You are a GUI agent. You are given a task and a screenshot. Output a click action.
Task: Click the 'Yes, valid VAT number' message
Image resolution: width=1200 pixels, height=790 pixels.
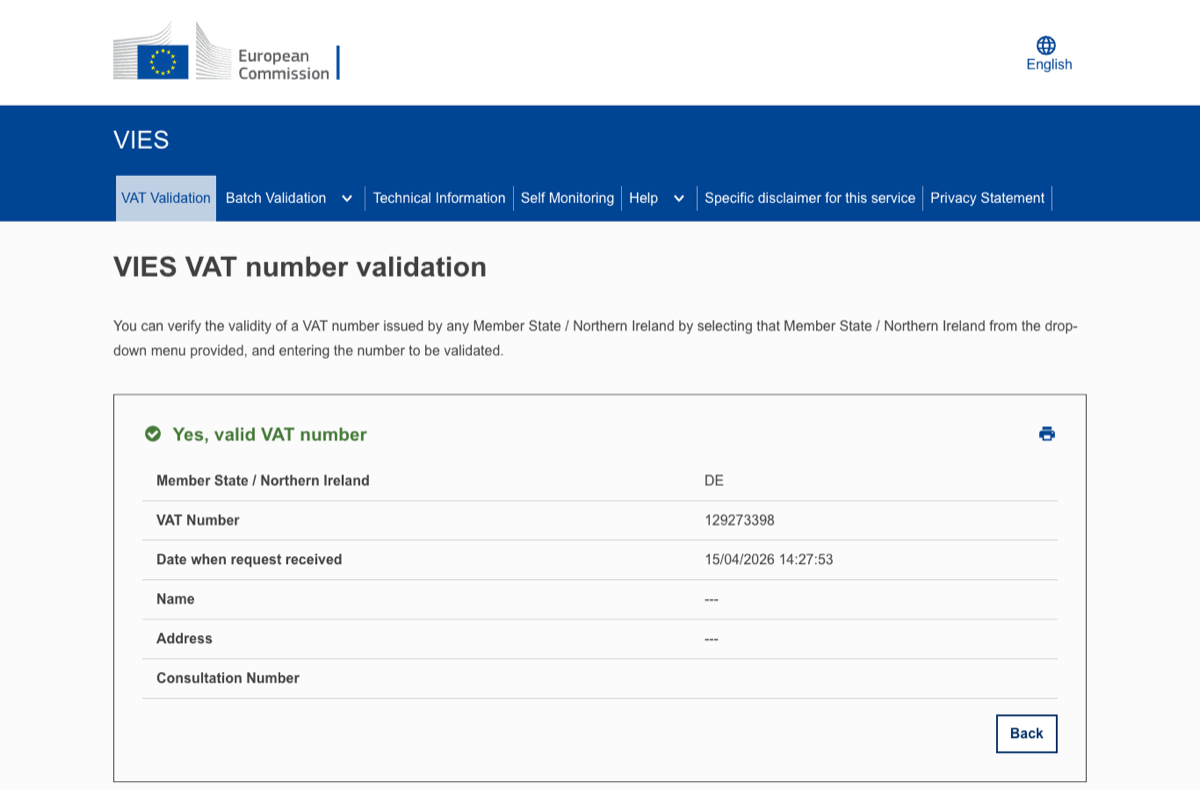(269, 434)
